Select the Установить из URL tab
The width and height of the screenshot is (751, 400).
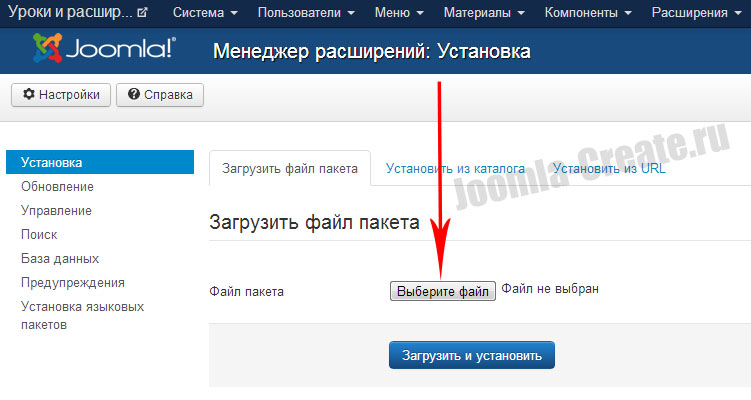point(609,169)
